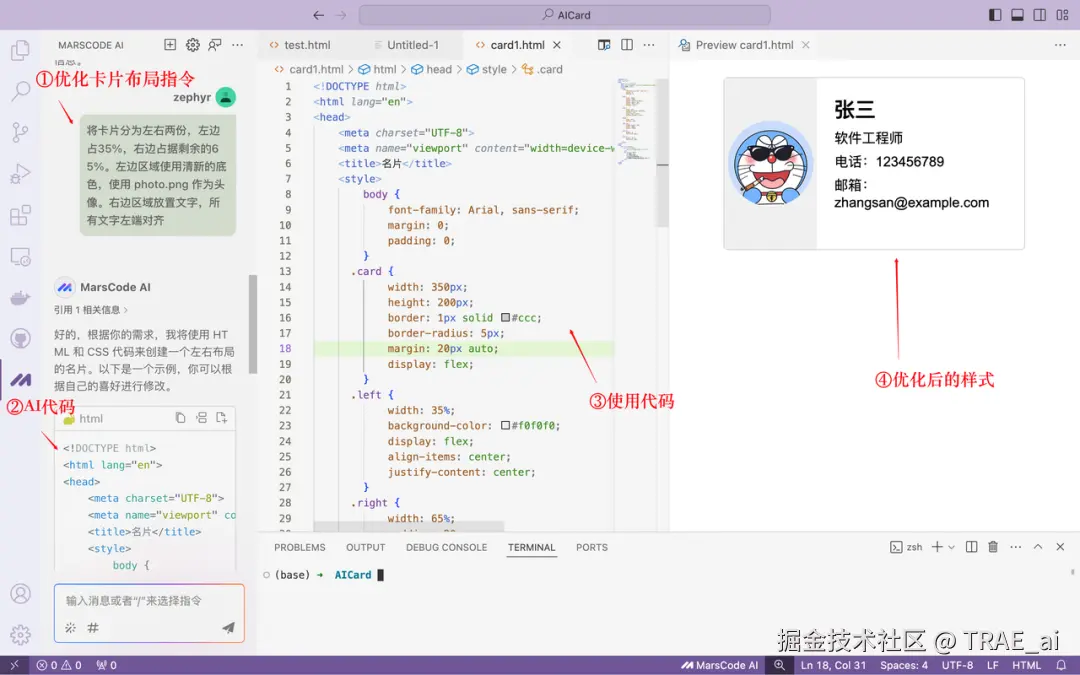1080x675 pixels.
Task: Add a new terminal with plus
Action: 937,547
